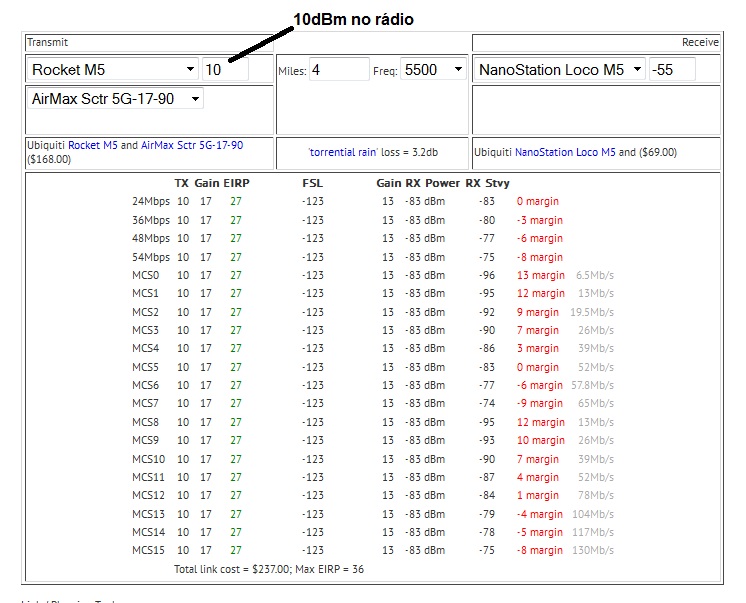Image resolution: width=746 pixels, height=603 pixels.
Task: Click the '65Mb/s' throughput value
Action: (596, 404)
